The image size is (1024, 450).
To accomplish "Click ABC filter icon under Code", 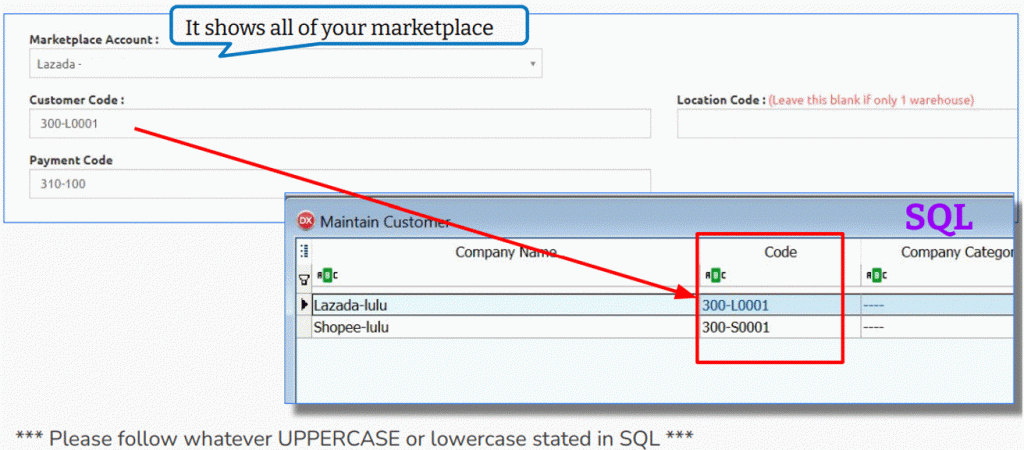I will pyautogui.click(x=715, y=276).
